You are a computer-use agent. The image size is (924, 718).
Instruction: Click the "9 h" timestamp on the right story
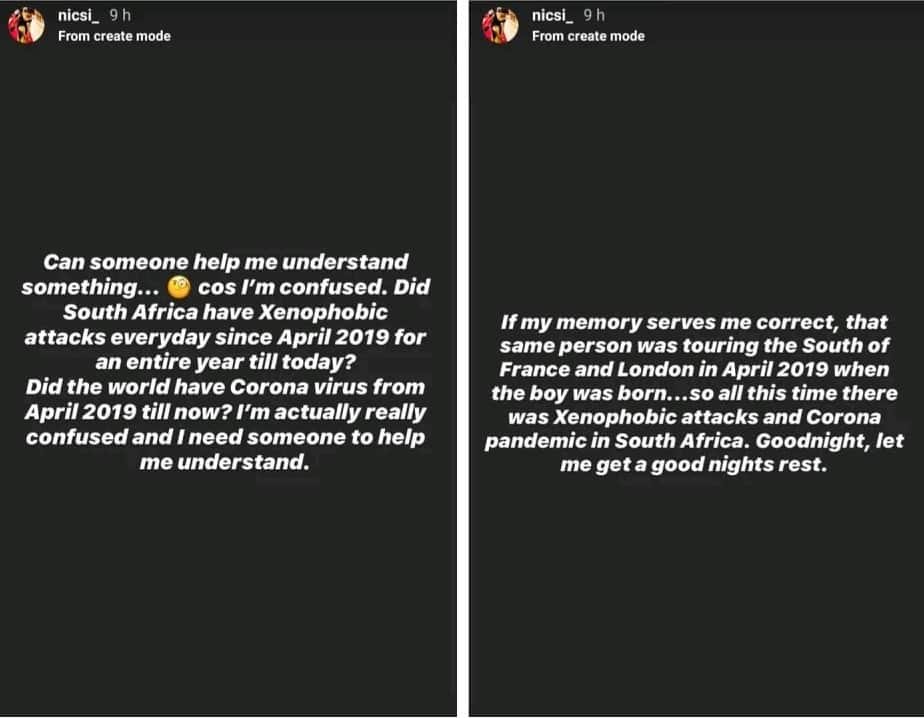595,16
